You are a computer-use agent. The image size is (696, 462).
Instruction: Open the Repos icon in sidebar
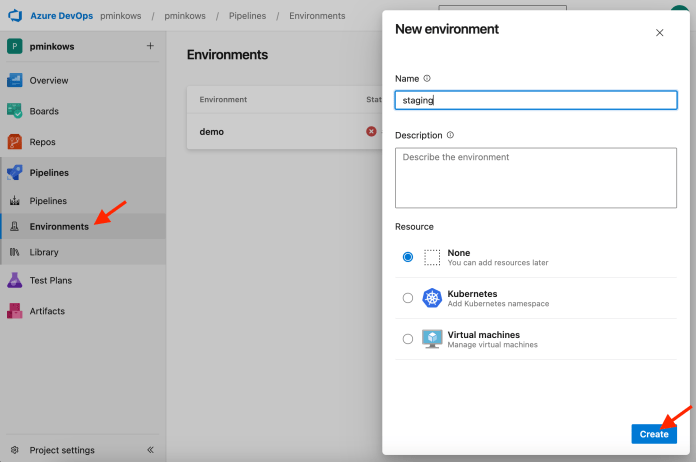(15, 142)
